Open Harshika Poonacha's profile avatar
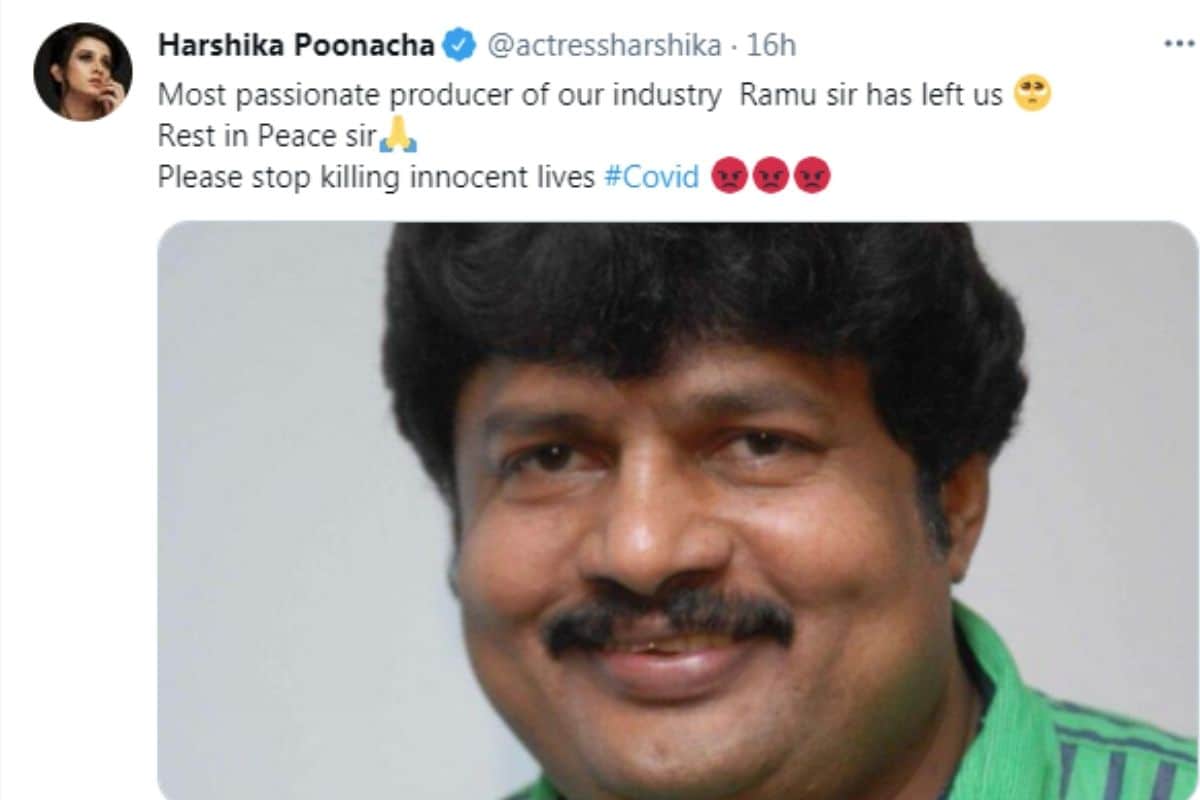Image resolution: width=1200 pixels, height=800 pixels. point(83,71)
